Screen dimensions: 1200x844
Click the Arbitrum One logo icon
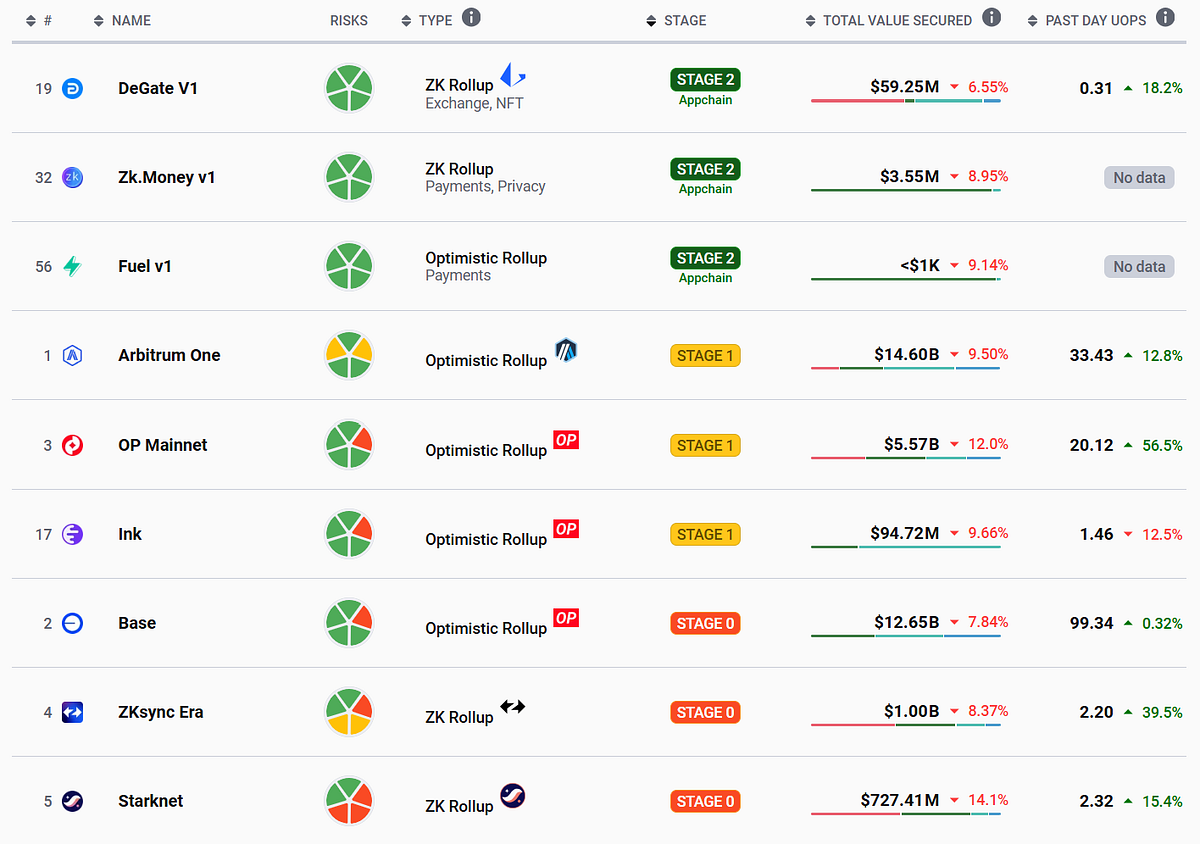(71, 355)
